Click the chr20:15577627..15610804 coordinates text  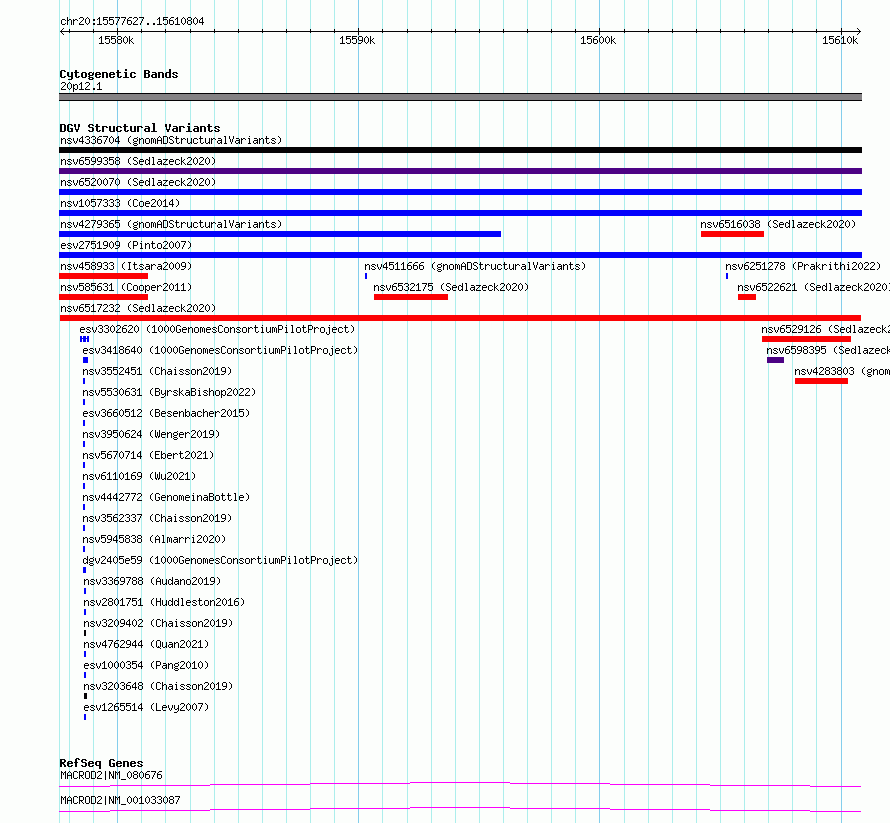pos(132,22)
